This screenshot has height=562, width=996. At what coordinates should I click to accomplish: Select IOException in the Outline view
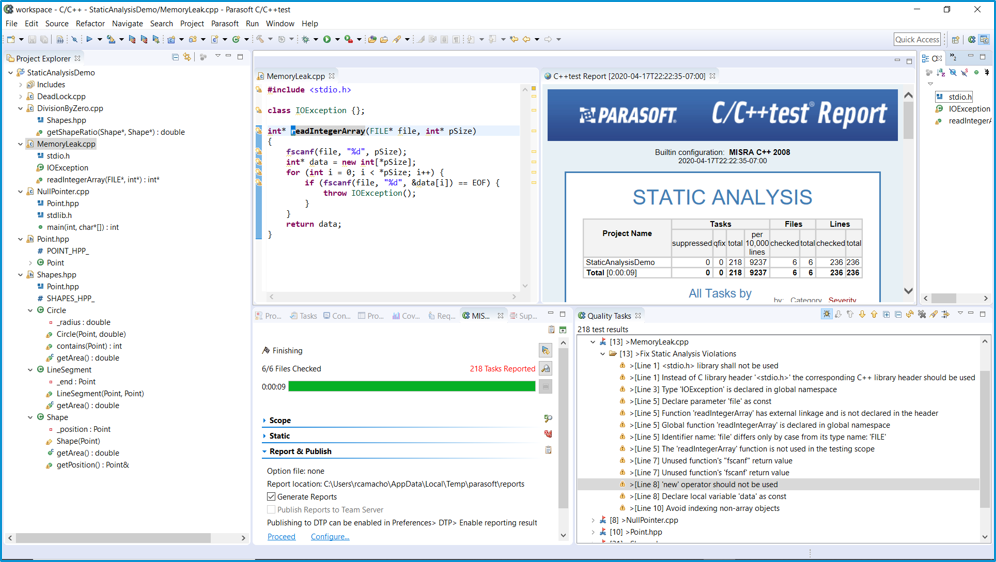point(969,109)
